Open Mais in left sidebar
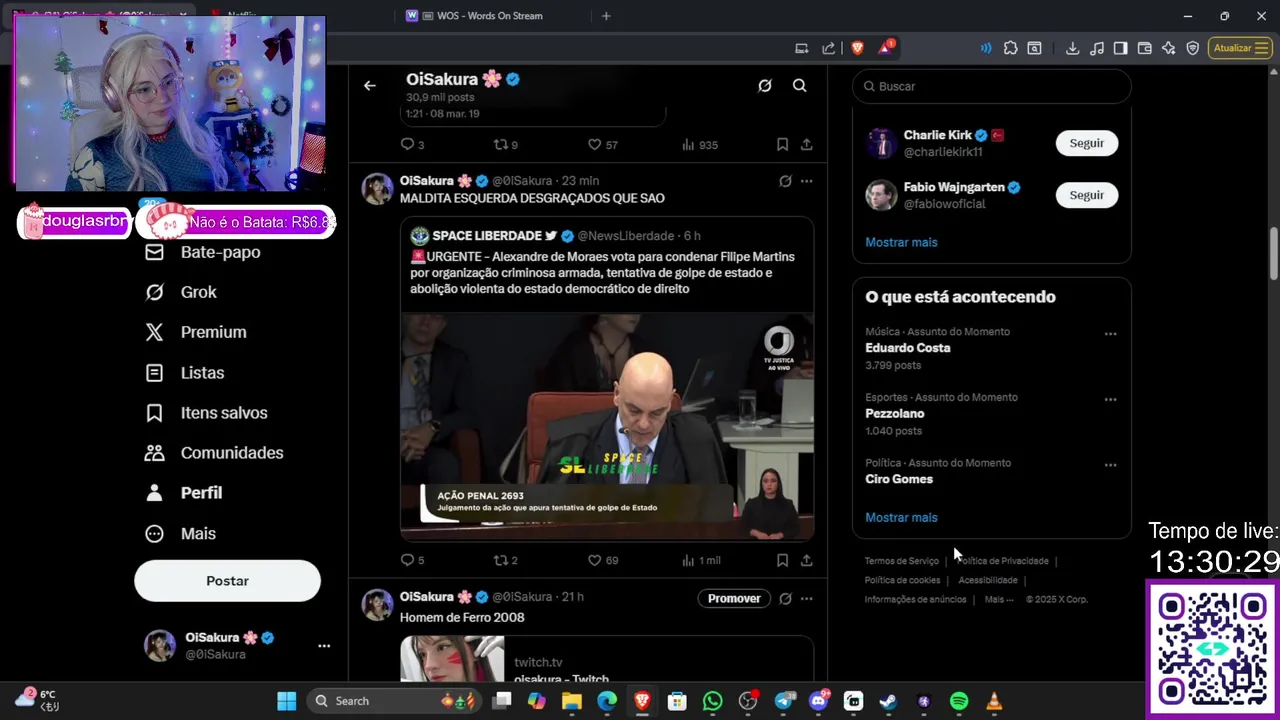The image size is (1280, 720). 181,533
